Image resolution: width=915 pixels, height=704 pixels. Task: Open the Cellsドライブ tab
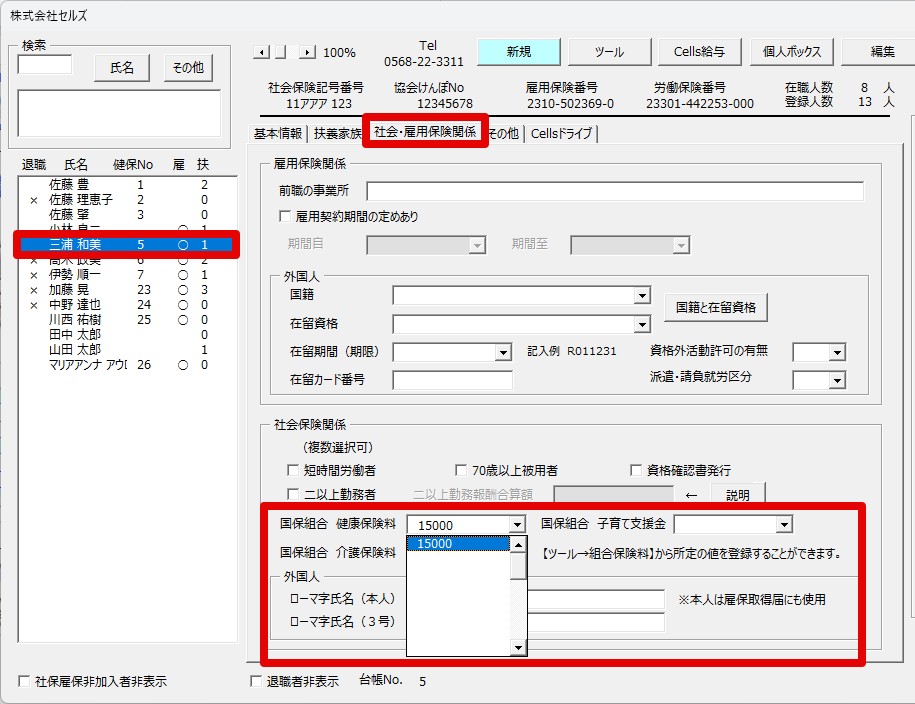click(561, 134)
